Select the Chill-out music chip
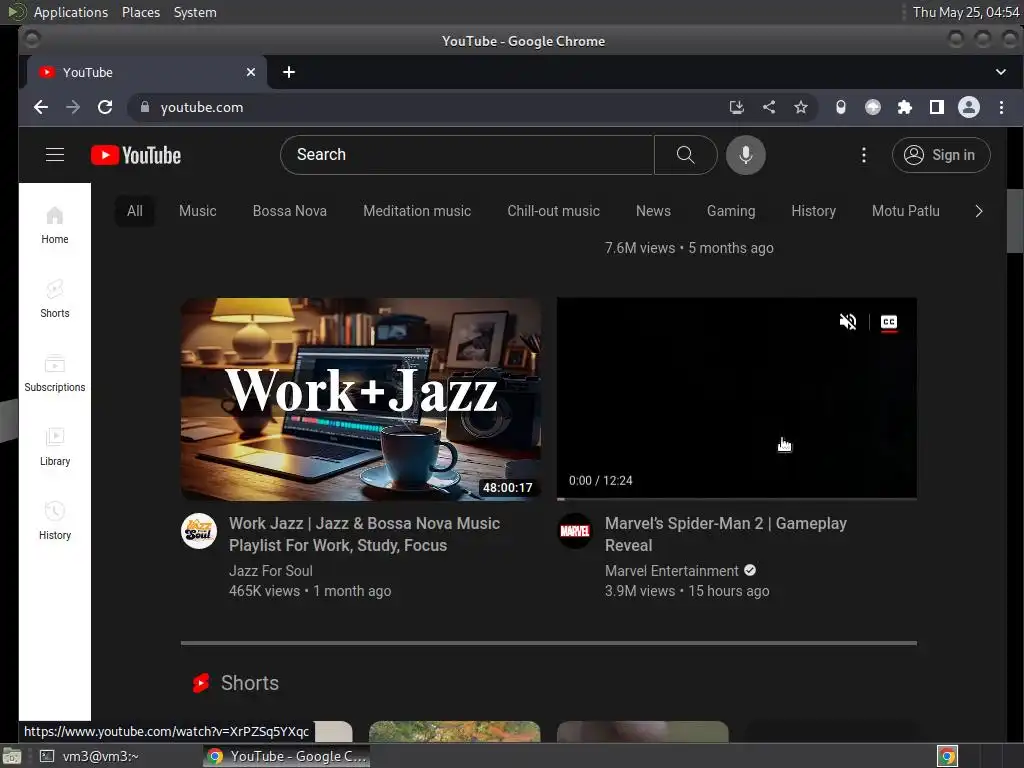The height and width of the screenshot is (768, 1024). [553, 211]
